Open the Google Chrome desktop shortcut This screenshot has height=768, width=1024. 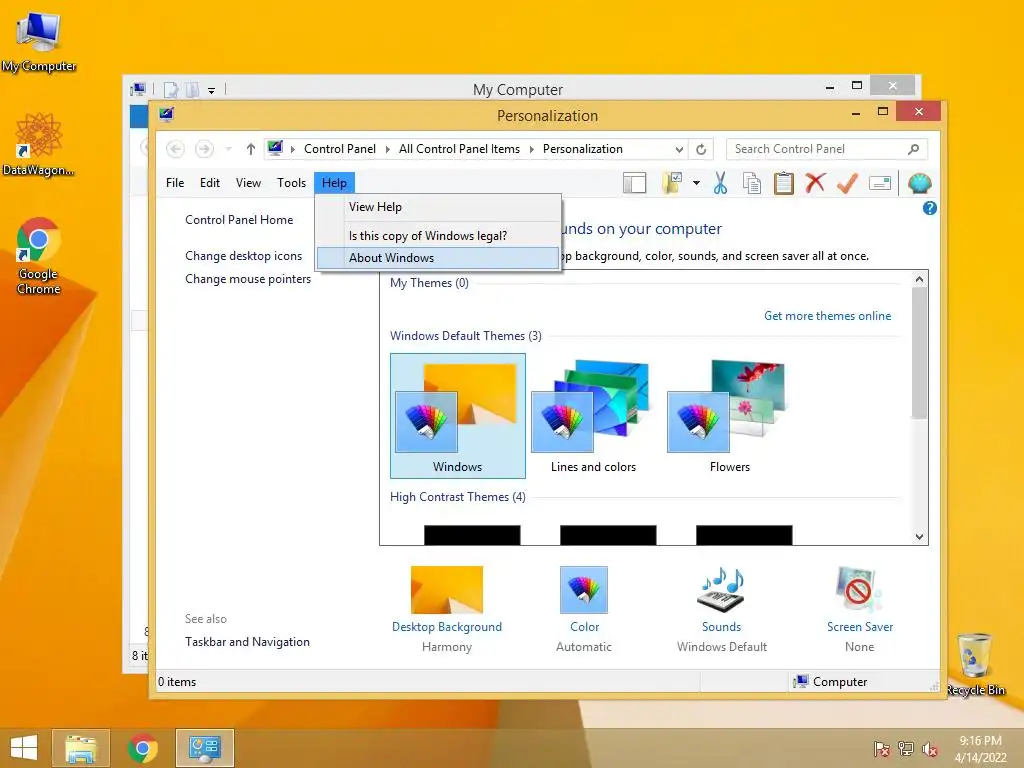pos(39,256)
